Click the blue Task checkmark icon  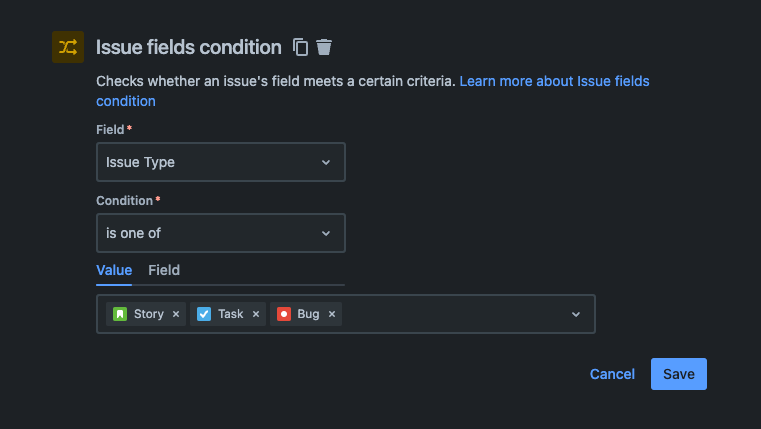point(204,314)
